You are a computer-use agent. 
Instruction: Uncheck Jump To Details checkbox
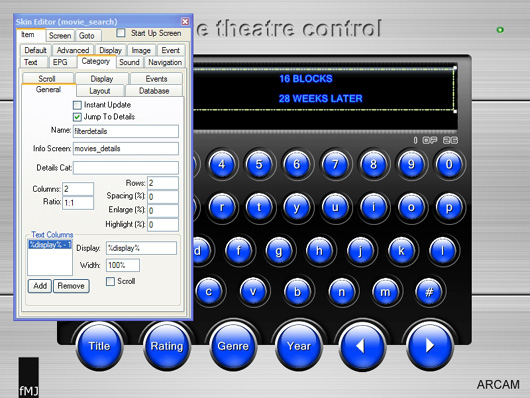pos(77,117)
